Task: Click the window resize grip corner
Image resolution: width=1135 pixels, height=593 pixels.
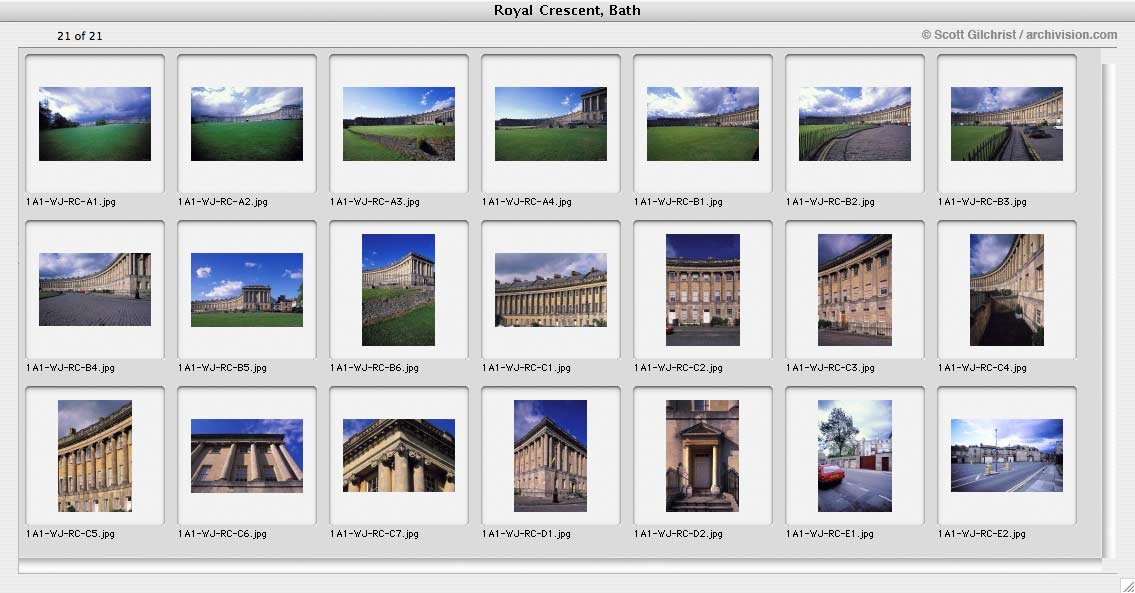Action: point(1127,585)
